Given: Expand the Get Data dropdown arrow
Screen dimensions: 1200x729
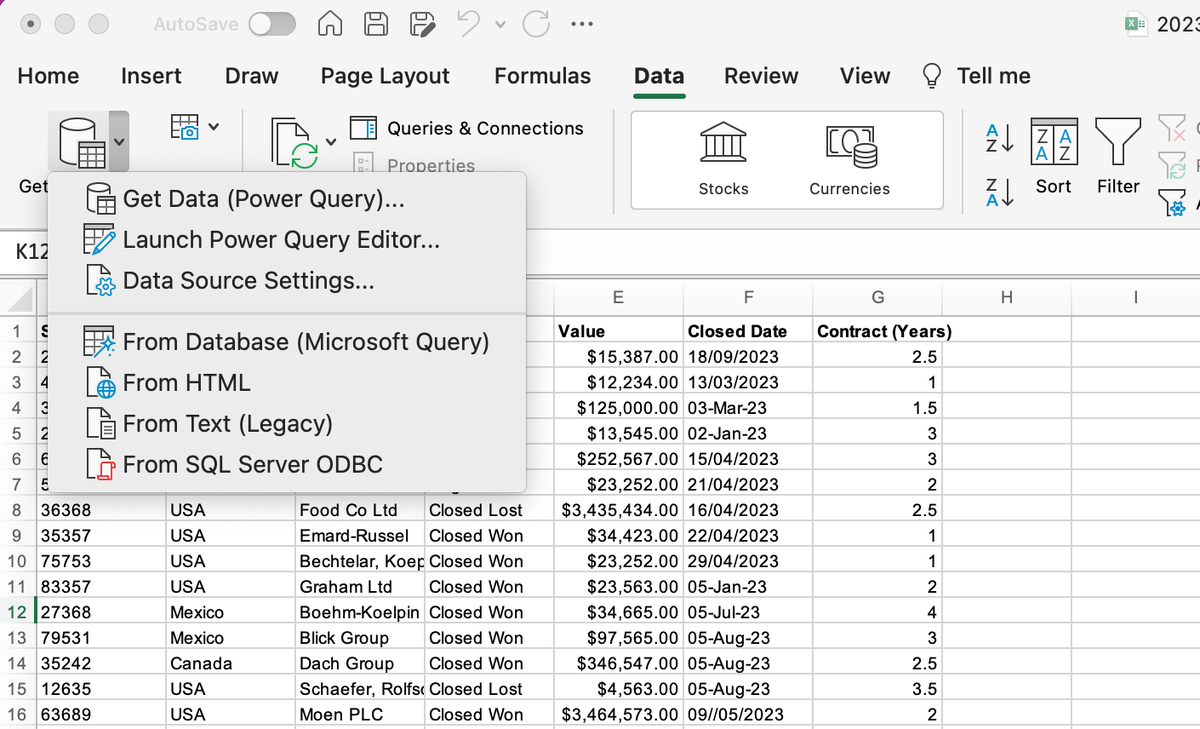Looking at the screenshot, I should coord(119,141).
